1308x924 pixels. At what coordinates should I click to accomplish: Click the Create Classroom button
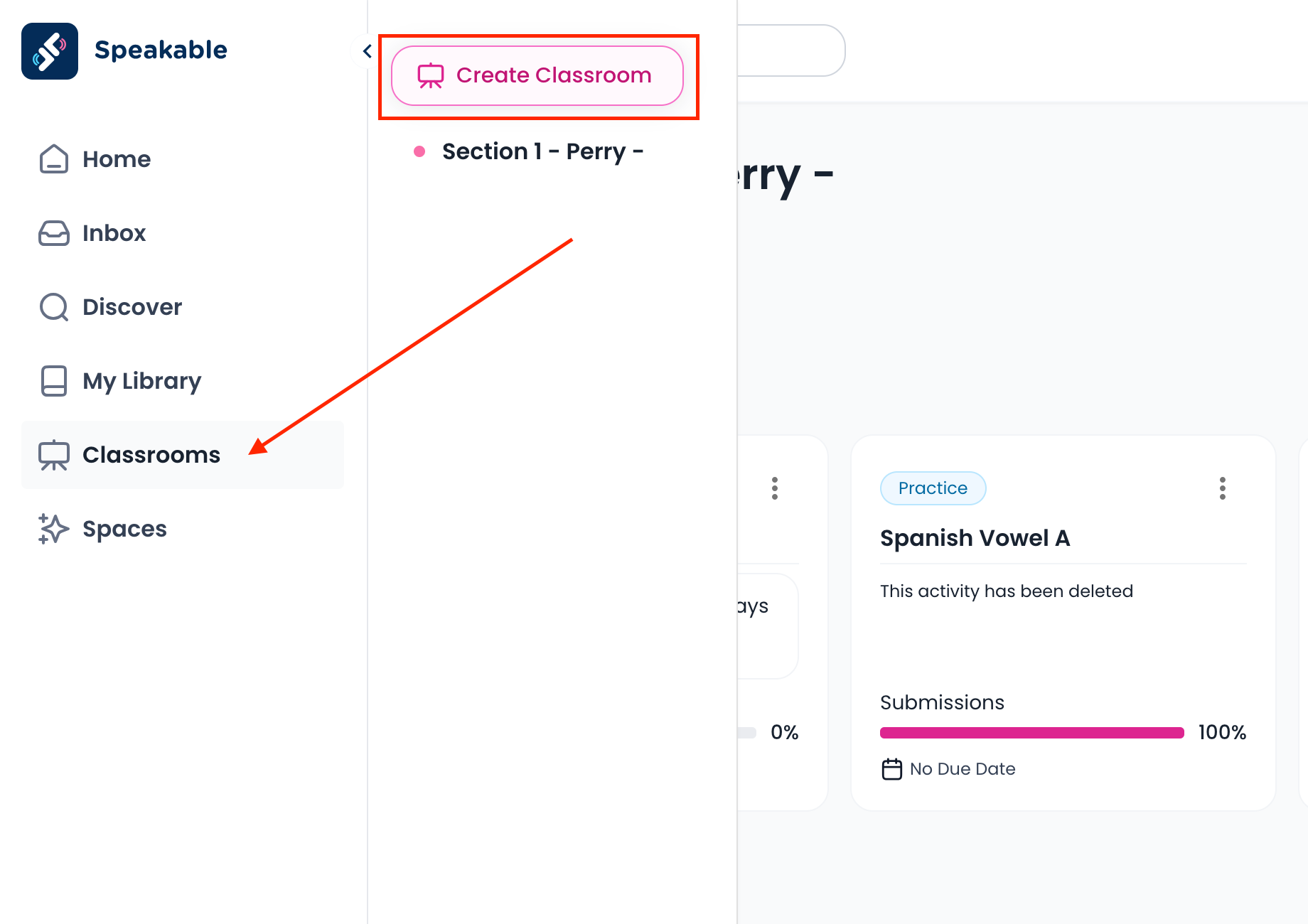(x=537, y=75)
